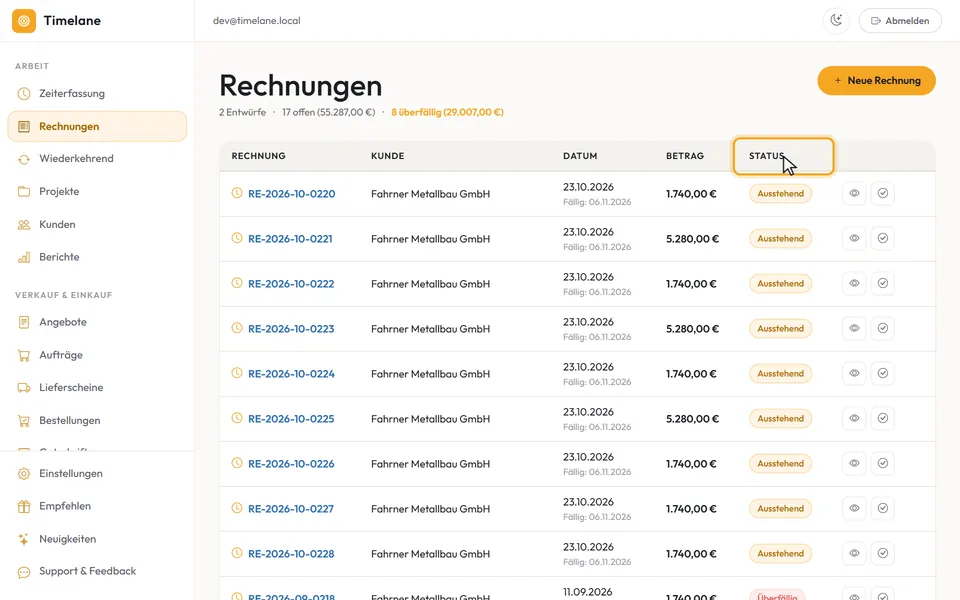960x600 pixels.
Task: Mark RE-2026-10-0222 as paid checkmark
Action: (883, 283)
